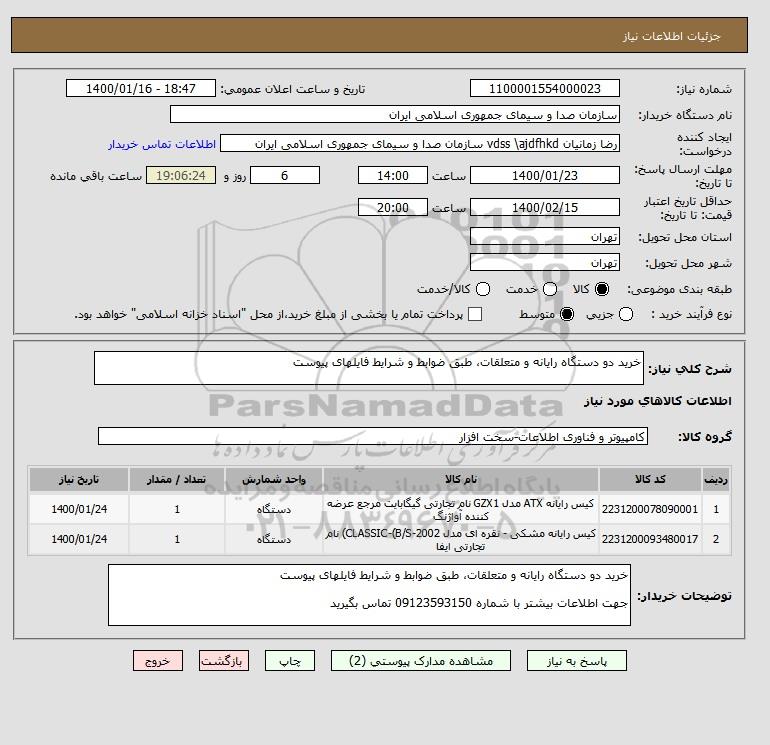Click the delivery city field تهران
The width and height of the screenshot is (770, 745).
[545, 263]
